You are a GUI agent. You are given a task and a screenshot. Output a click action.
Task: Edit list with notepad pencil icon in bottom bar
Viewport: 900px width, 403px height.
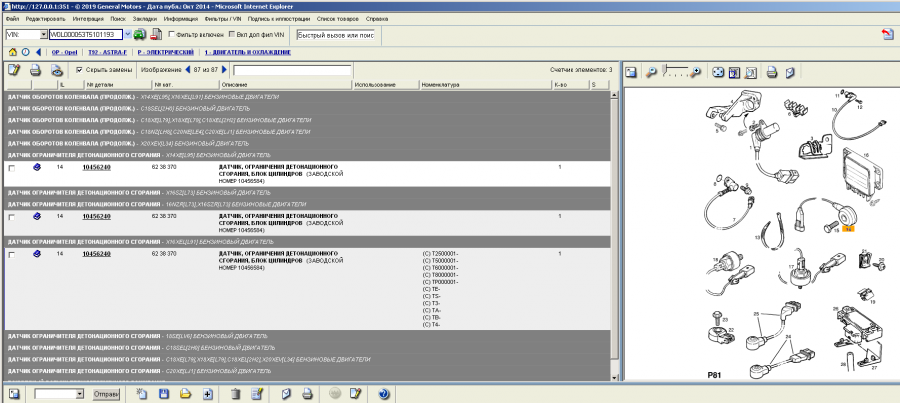click(257, 394)
